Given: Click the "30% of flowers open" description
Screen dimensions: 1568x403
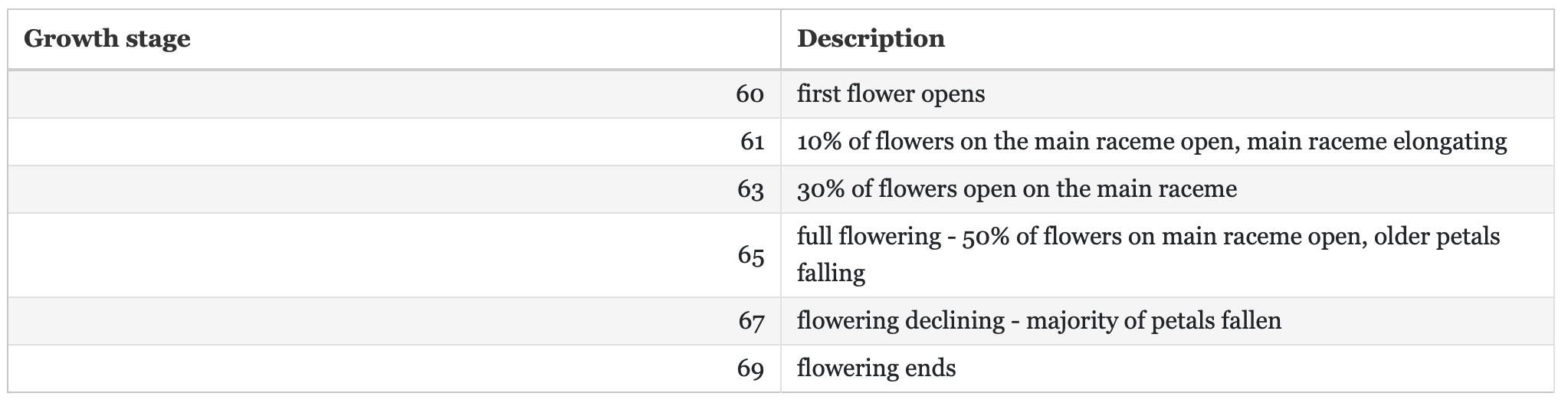Looking at the screenshot, I should [x=1016, y=189].
